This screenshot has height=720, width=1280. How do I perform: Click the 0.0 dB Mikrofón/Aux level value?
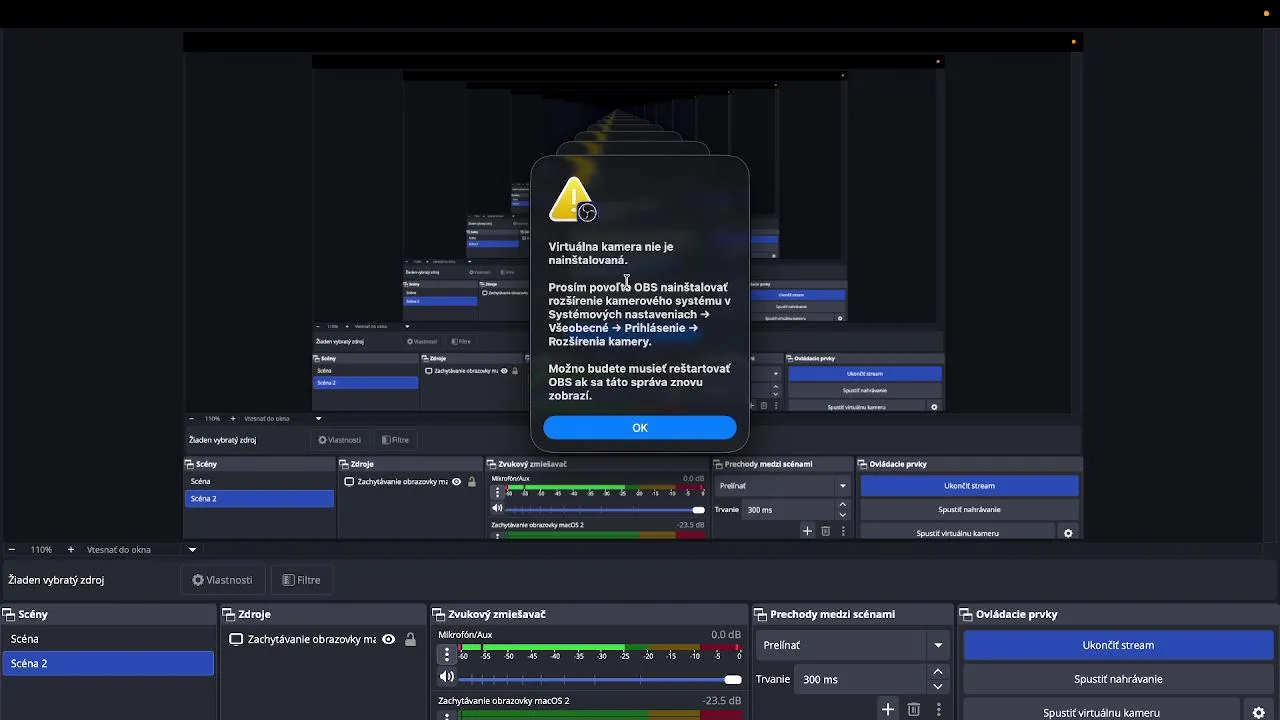click(x=726, y=635)
